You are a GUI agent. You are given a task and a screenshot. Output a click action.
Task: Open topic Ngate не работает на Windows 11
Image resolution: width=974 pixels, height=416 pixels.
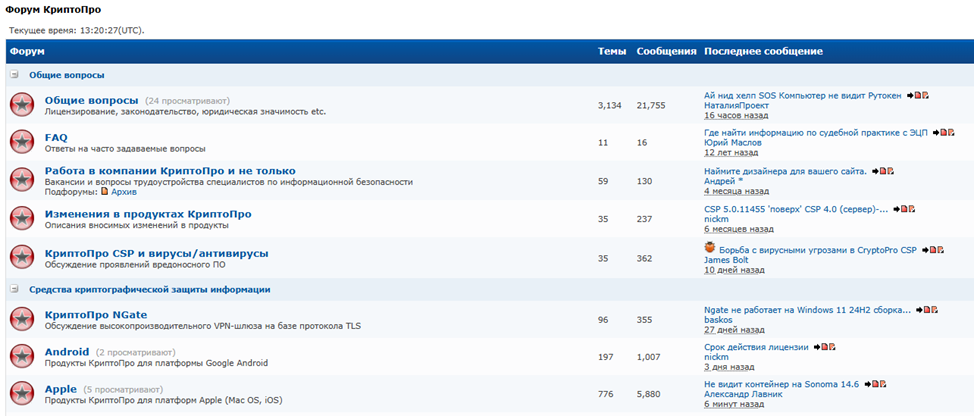click(808, 309)
